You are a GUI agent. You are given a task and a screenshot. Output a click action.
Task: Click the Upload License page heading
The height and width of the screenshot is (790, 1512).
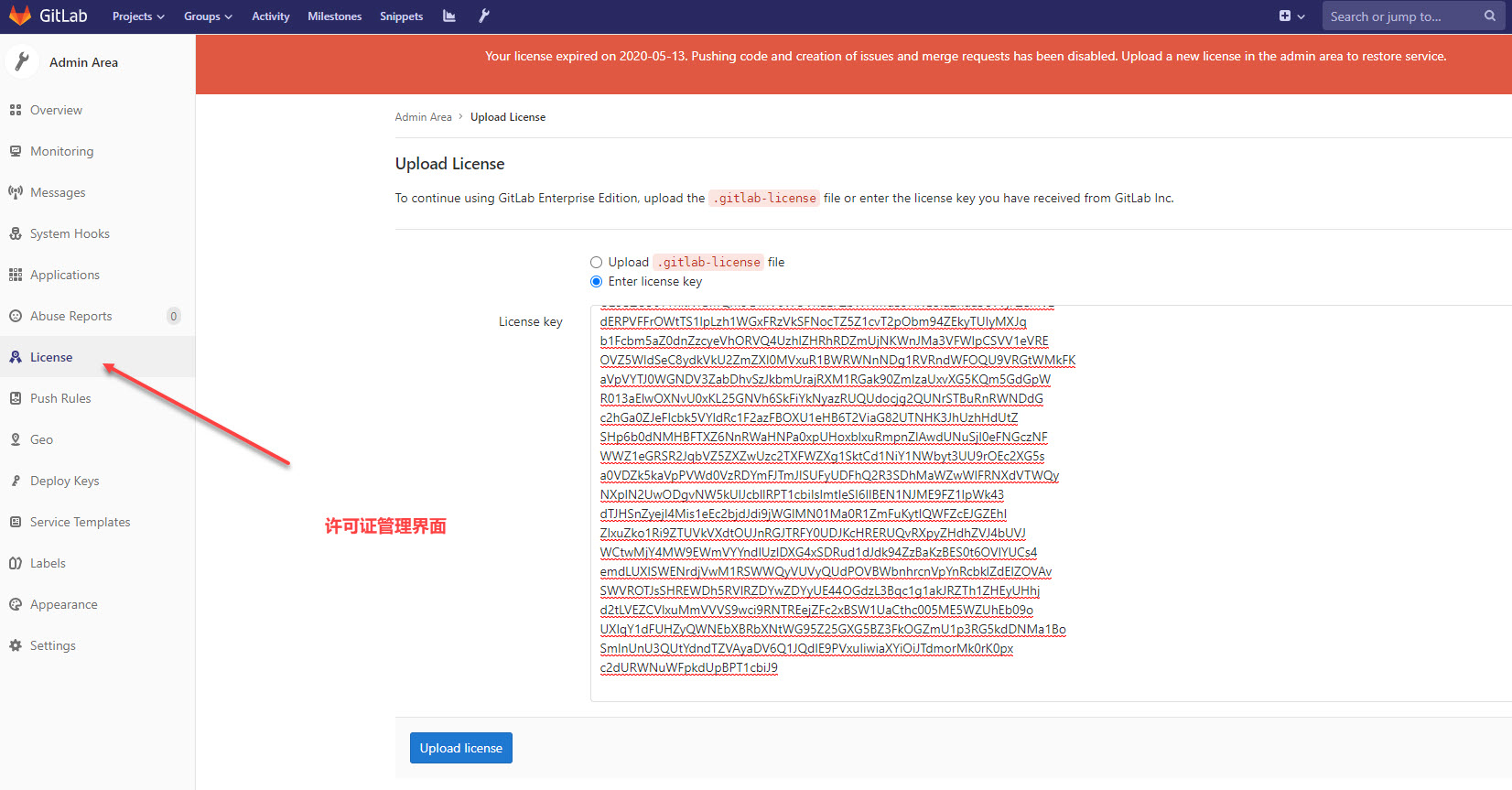click(450, 164)
